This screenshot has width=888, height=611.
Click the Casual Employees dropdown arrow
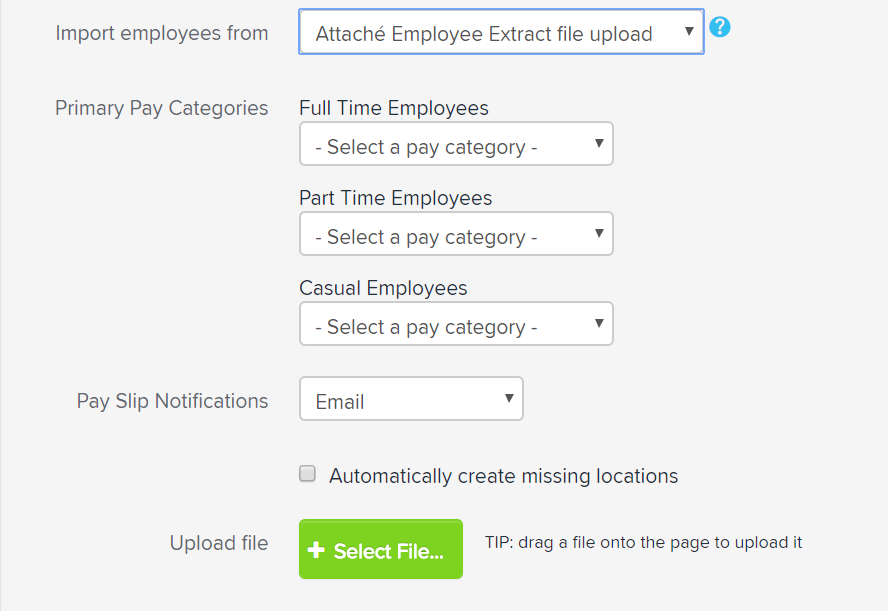[x=598, y=323]
